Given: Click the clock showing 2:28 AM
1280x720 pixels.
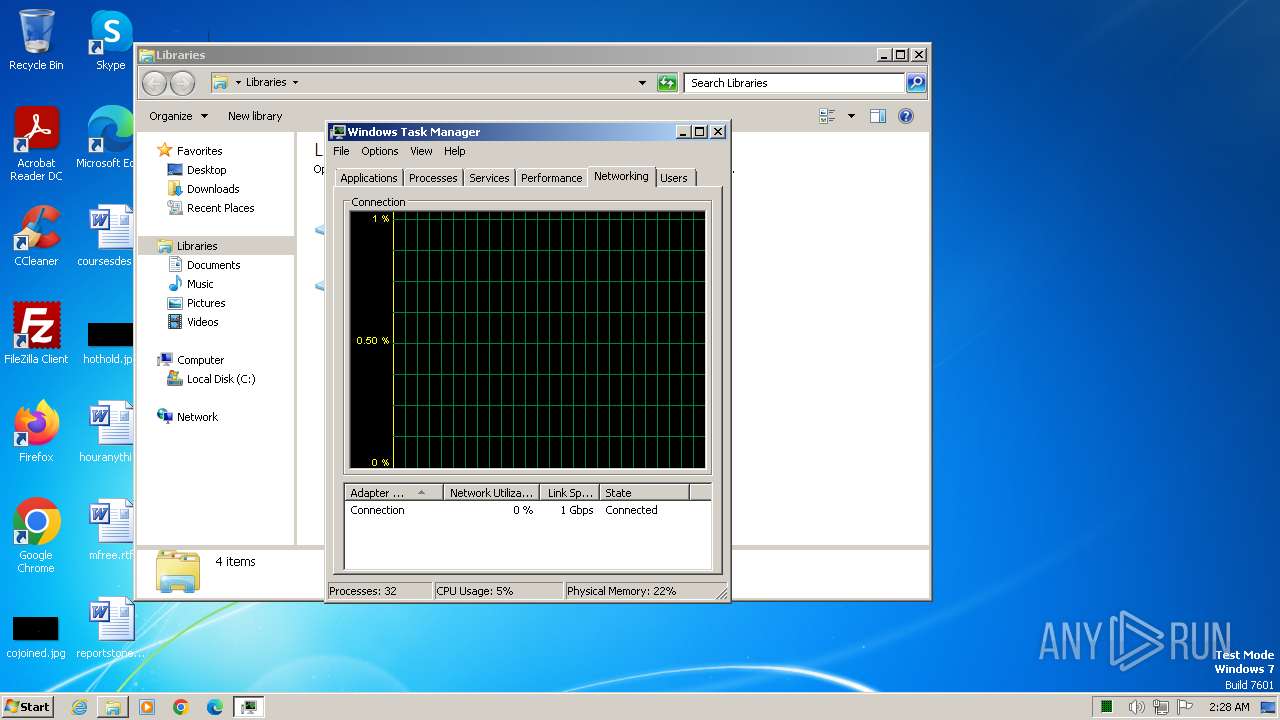Looking at the screenshot, I should click(x=1229, y=707).
